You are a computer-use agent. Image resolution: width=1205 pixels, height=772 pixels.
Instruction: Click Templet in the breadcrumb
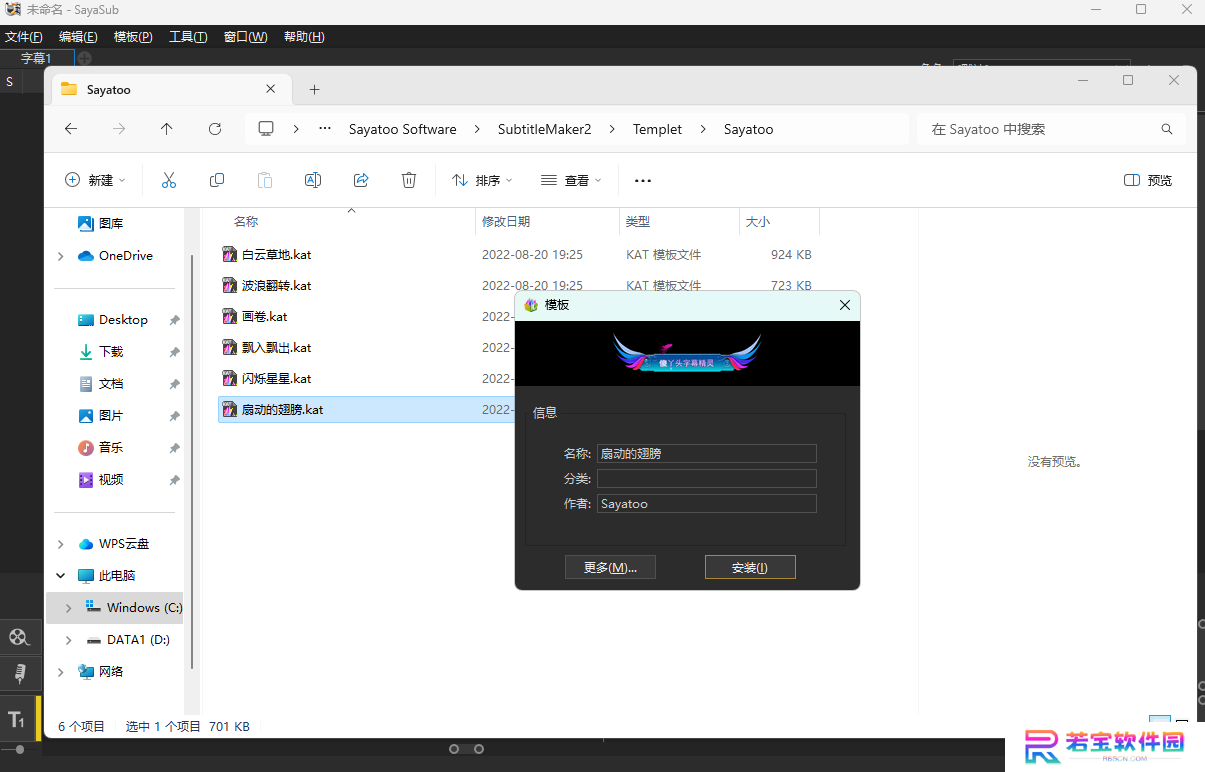coord(657,129)
